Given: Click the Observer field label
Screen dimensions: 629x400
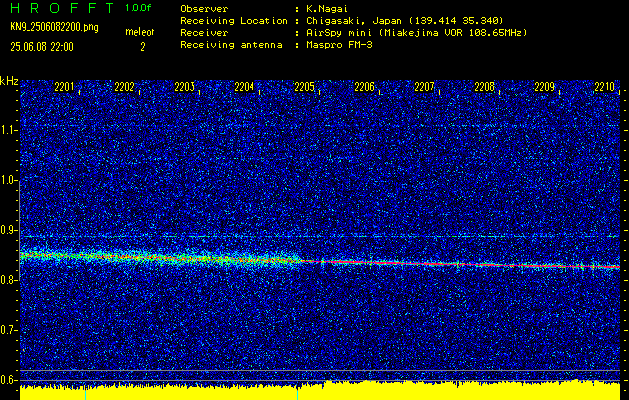Looking at the screenshot, I should [204, 8].
